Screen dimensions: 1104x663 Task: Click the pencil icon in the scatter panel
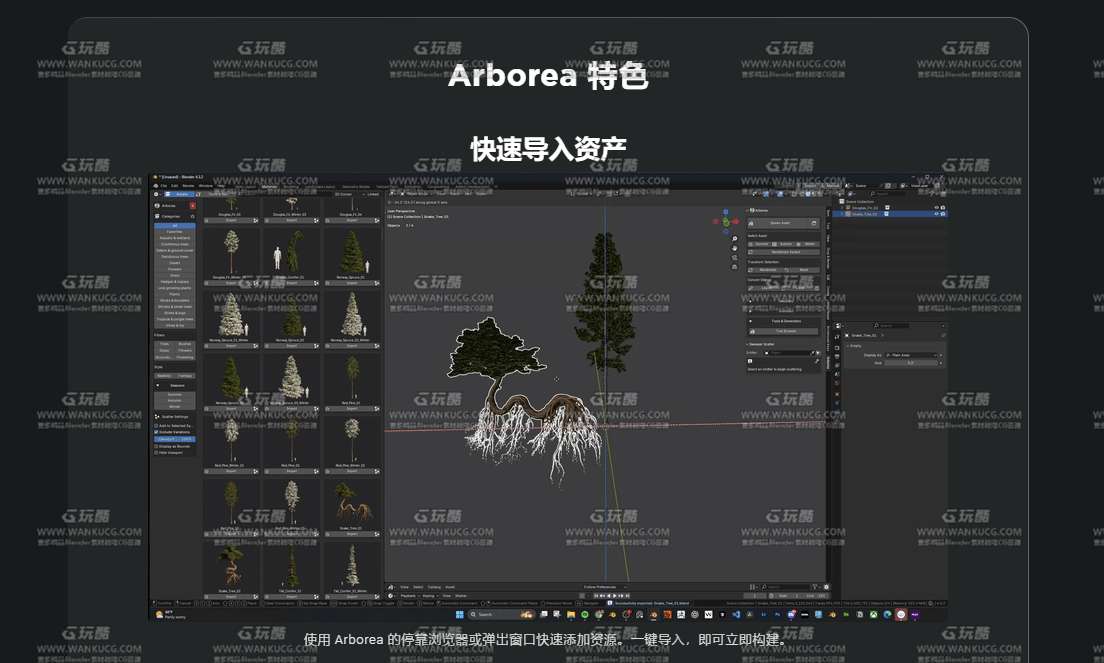[817, 361]
